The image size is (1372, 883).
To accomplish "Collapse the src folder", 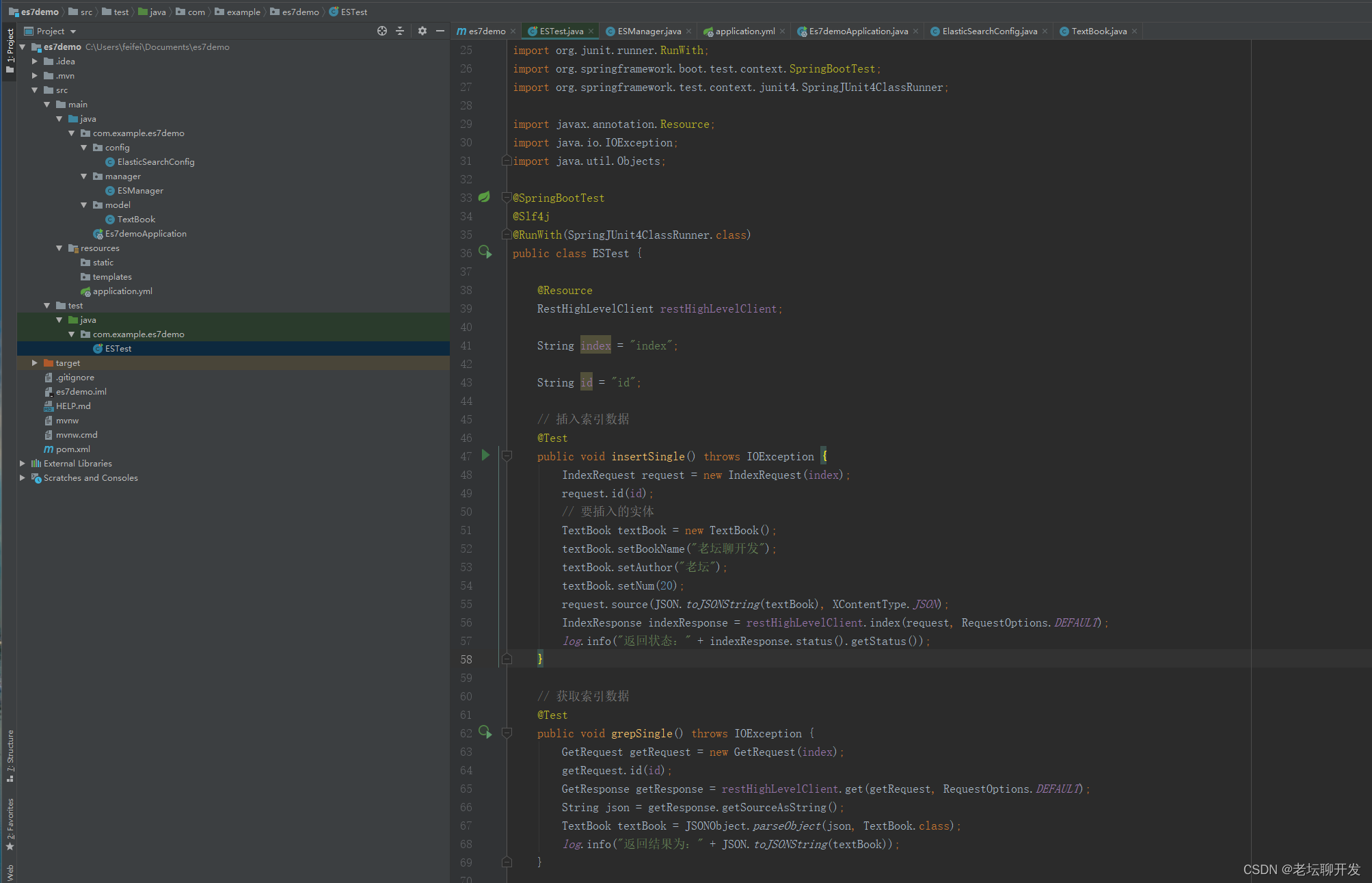I will click(35, 90).
